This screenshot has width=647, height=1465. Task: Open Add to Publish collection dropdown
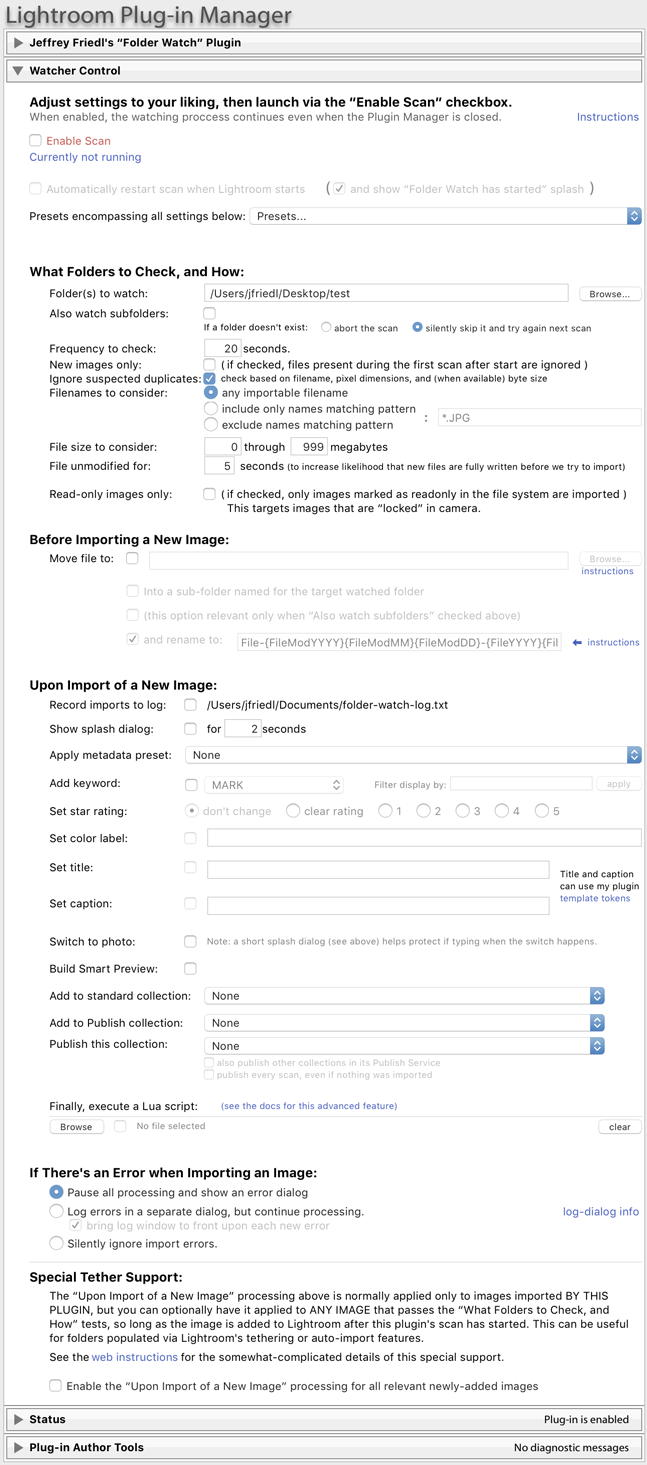(x=404, y=1023)
